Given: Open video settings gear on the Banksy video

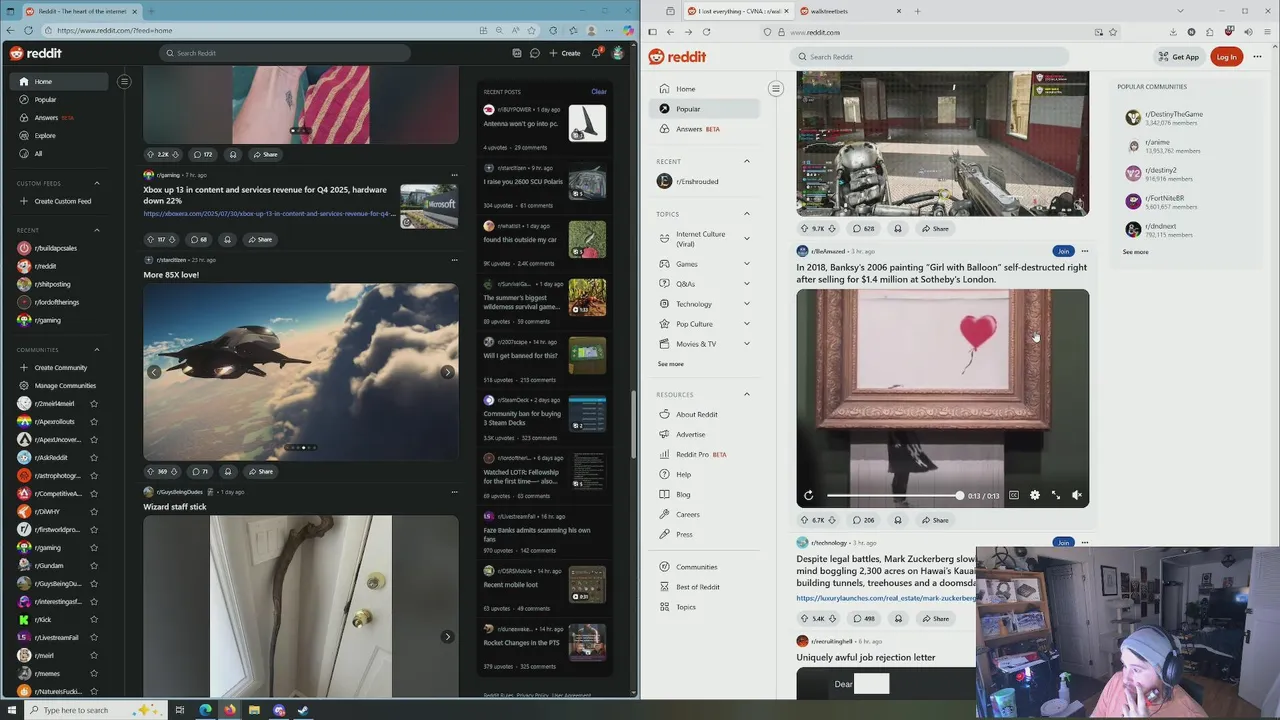Looking at the screenshot, I should point(1035,495).
